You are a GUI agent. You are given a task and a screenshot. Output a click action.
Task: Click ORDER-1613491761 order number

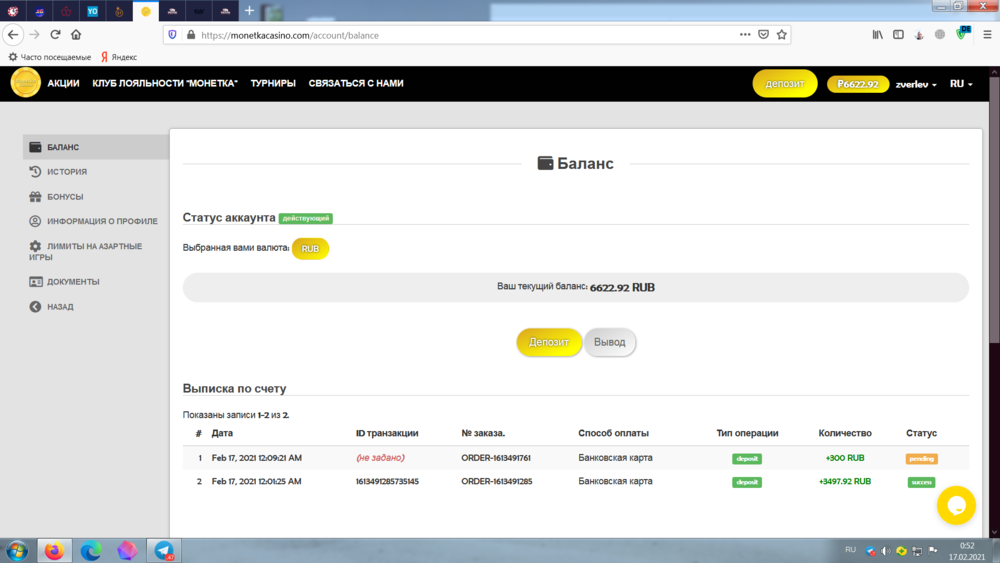[x=496, y=458]
